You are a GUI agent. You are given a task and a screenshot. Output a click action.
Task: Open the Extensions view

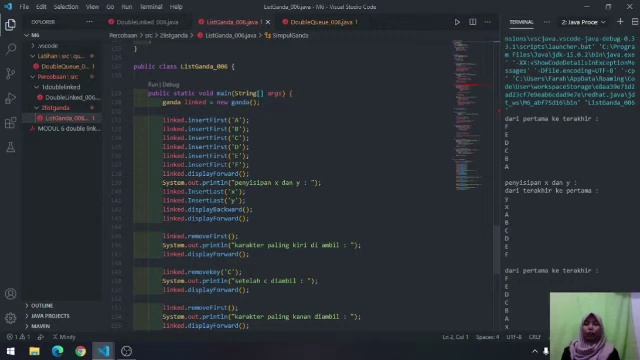[11, 123]
